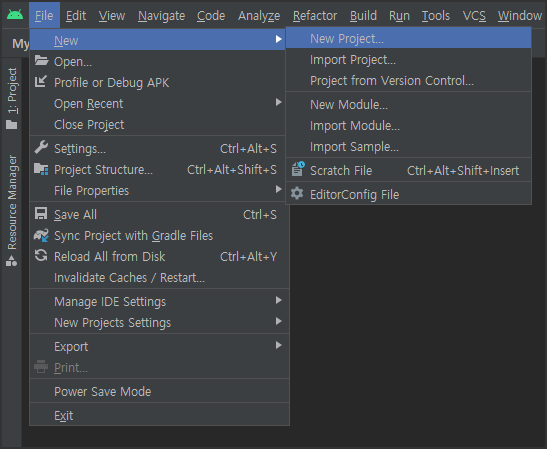This screenshot has height=449, width=547.
Task: Expand the File Properties submenu arrow
Action: [278, 189]
